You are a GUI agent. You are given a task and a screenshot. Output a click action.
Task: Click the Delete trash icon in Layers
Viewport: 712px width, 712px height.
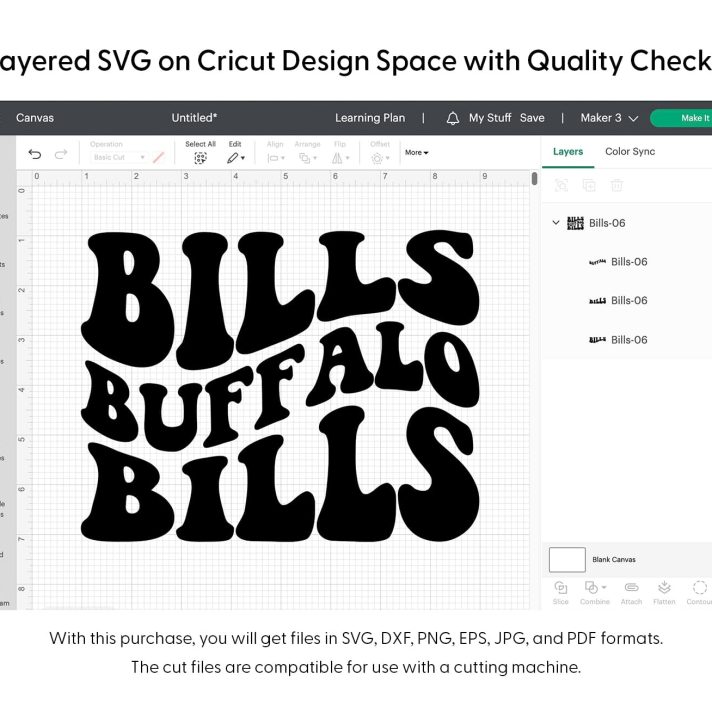pos(617,185)
